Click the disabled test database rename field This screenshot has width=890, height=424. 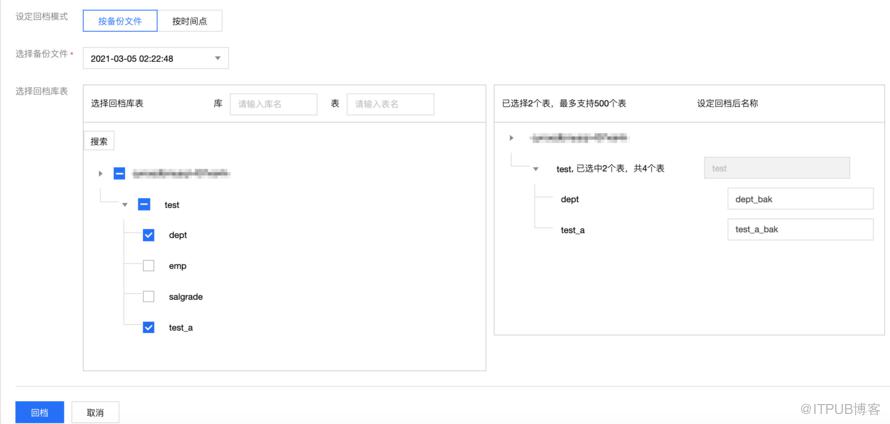(x=776, y=168)
